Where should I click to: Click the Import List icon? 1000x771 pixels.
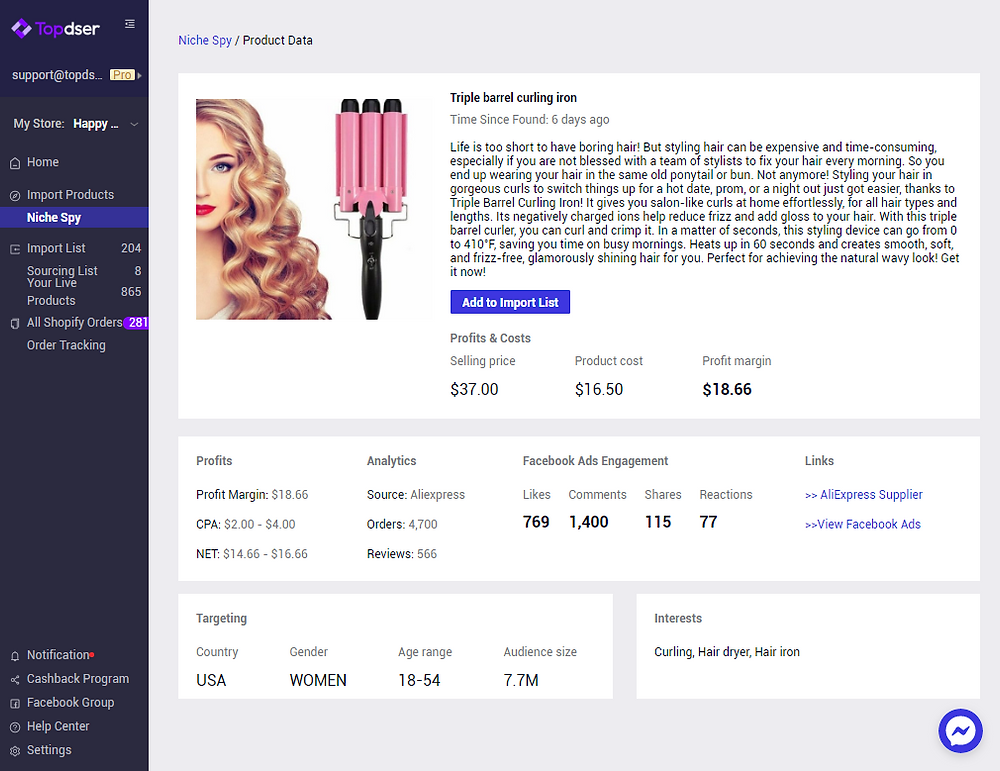click(15, 249)
